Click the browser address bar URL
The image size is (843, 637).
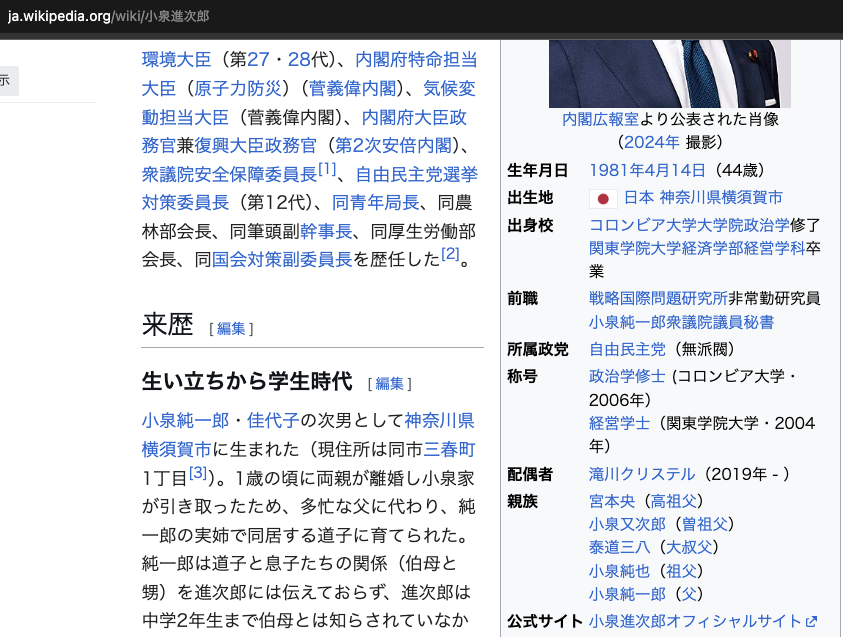coord(108,16)
